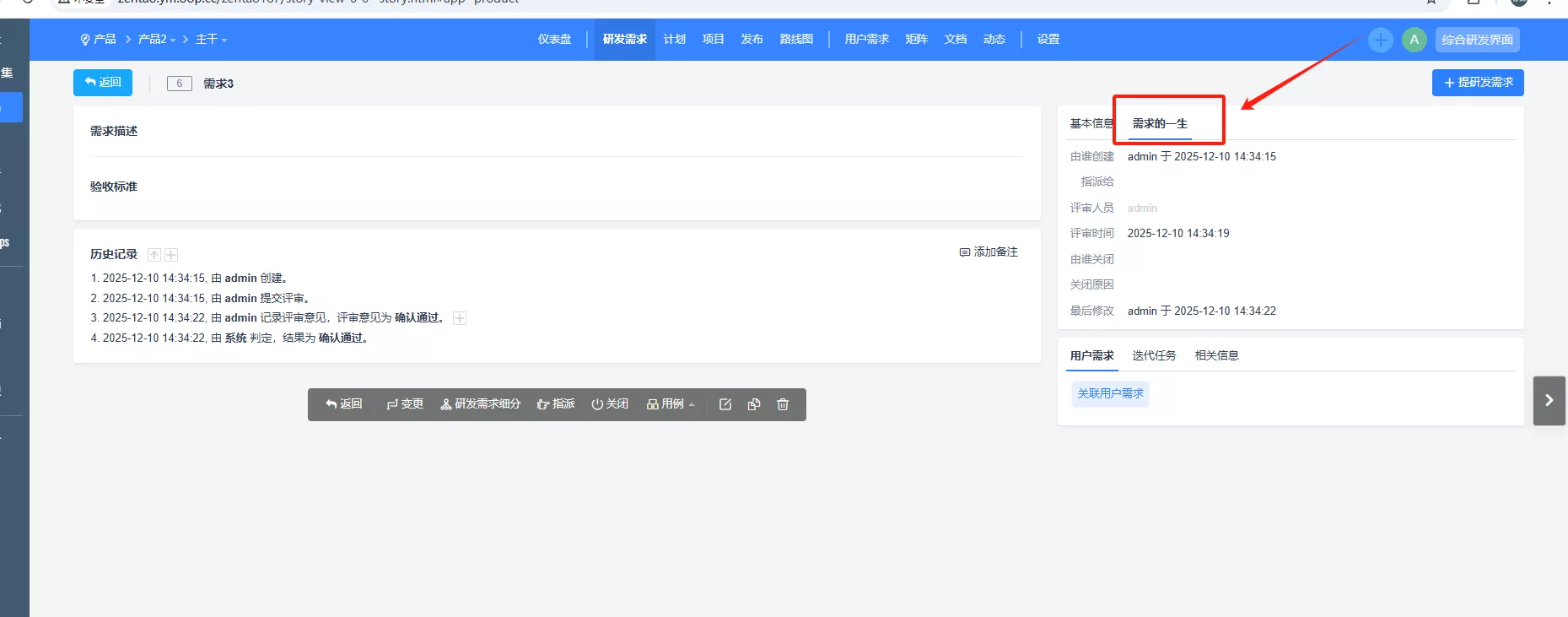Select 路线图 in top navigation
Screen dimensions: 1568x617
796,40
